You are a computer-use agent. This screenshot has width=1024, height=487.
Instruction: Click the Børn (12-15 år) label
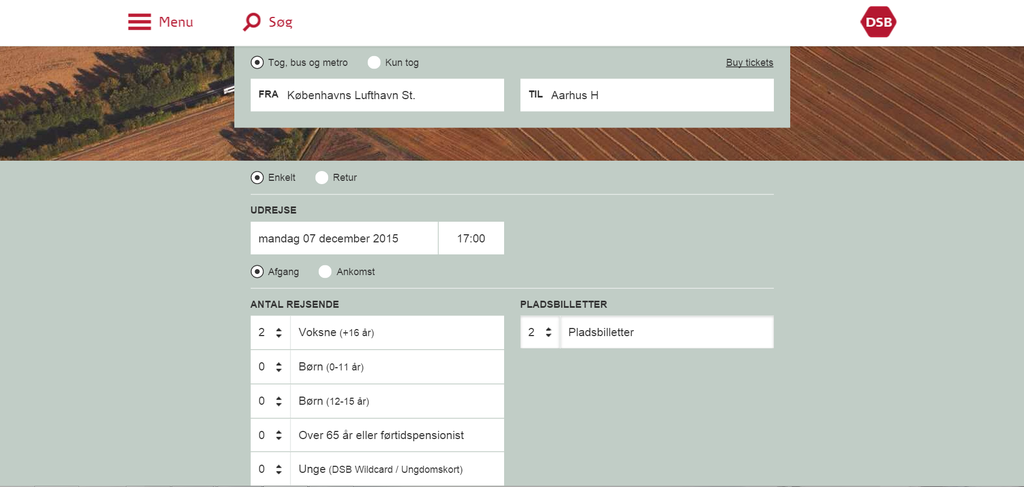click(x=334, y=401)
